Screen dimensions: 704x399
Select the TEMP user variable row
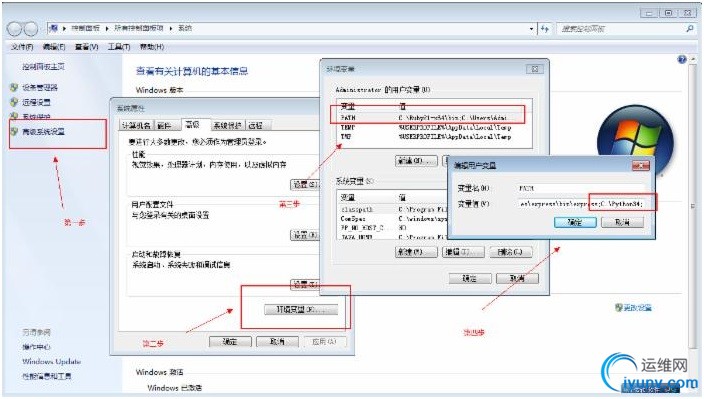(x=433, y=127)
